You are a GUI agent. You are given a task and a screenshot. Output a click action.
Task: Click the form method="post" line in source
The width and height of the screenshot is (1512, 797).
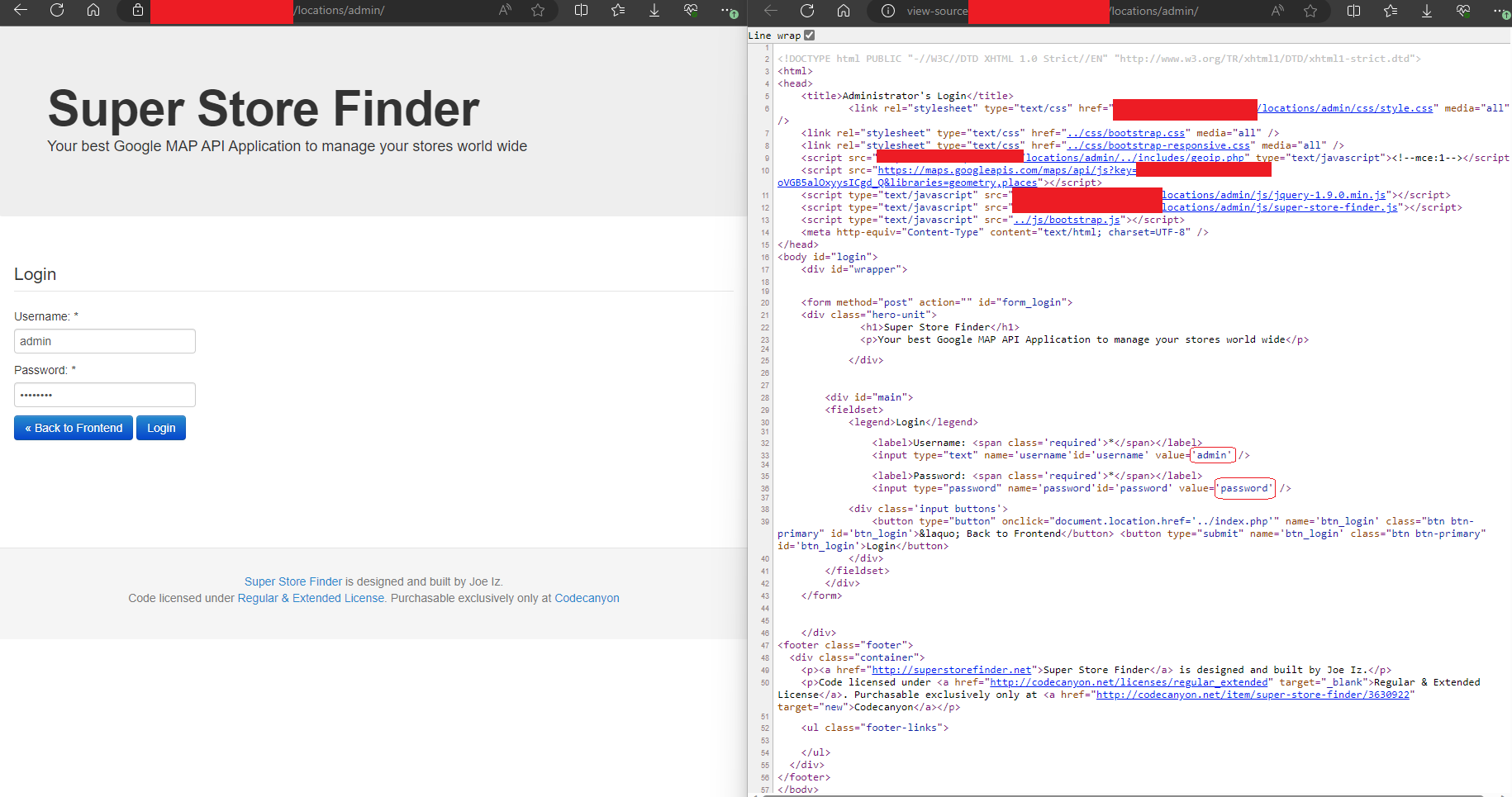pos(937,302)
